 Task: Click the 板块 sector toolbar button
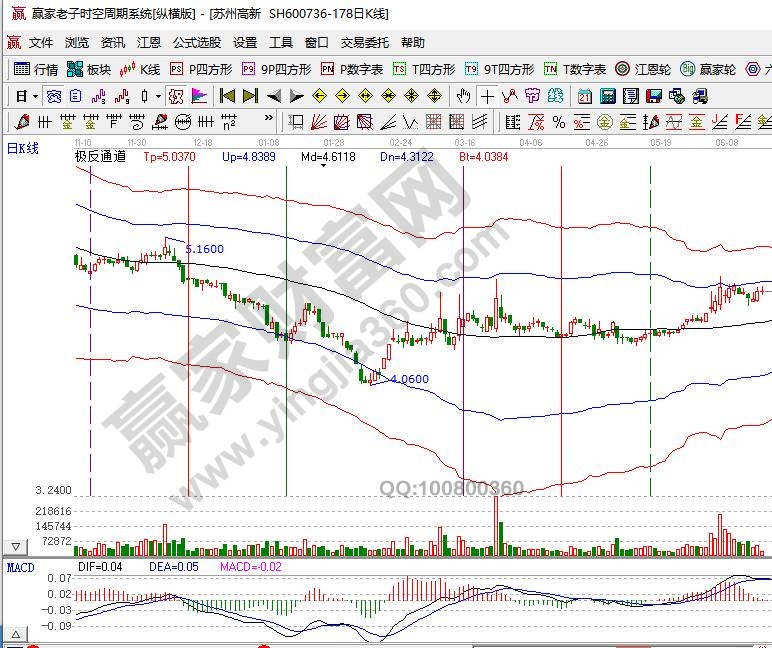coord(89,69)
